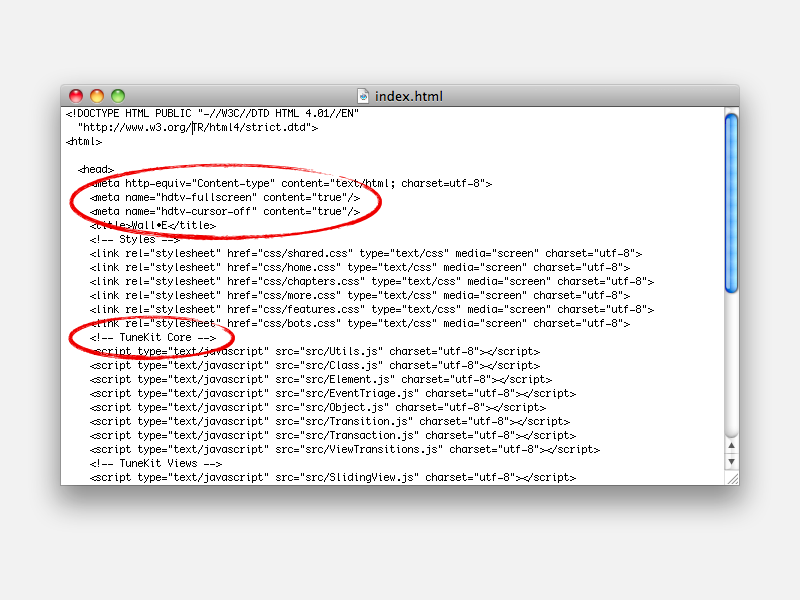This screenshot has height=600, width=800.
Task: Click the index.html window title text
Action: click(409, 96)
